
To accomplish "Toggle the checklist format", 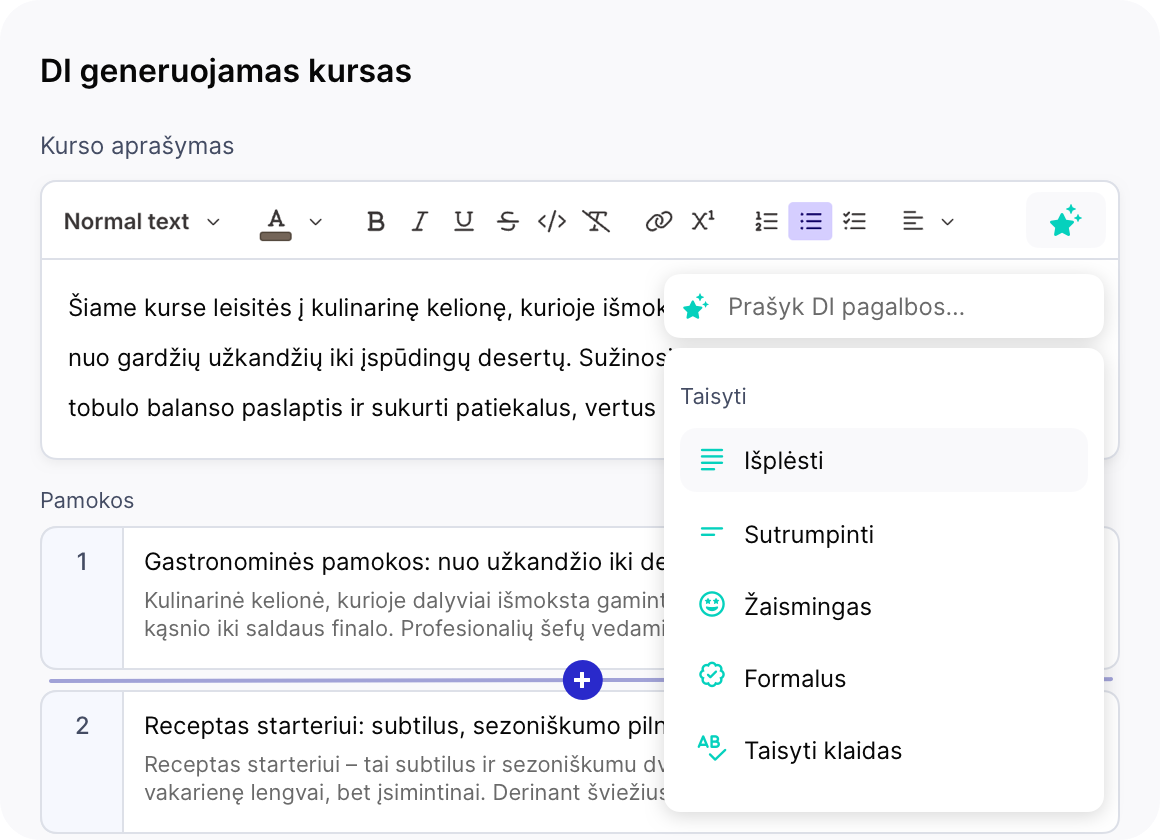I will (x=854, y=221).
